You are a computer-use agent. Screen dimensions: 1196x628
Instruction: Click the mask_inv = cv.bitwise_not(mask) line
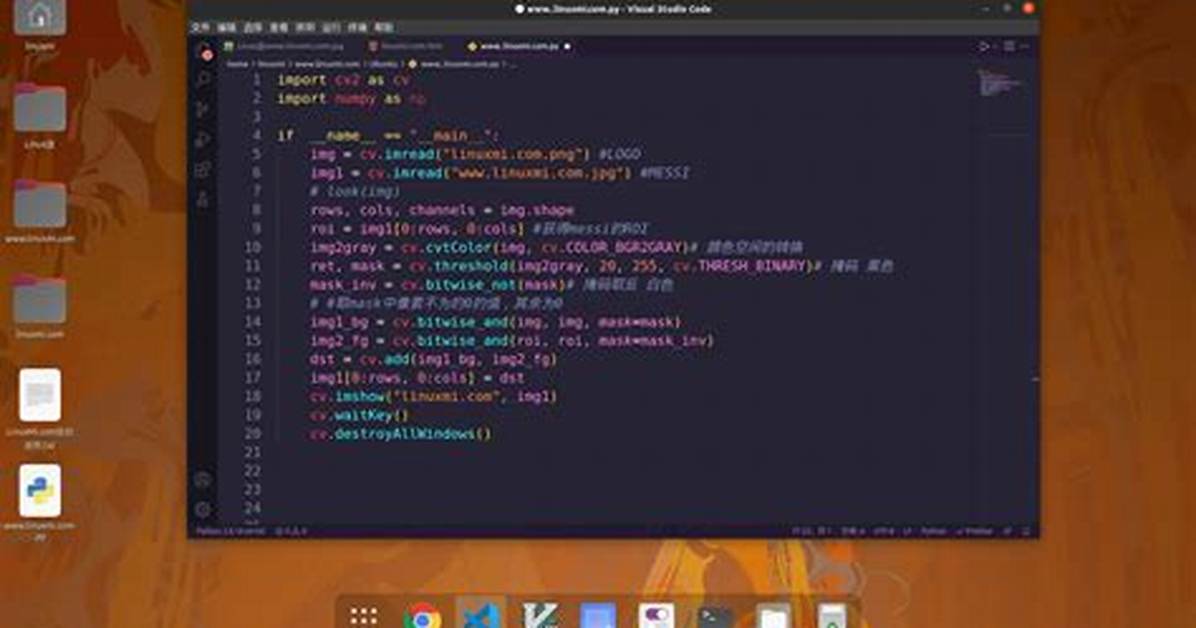[491, 285]
